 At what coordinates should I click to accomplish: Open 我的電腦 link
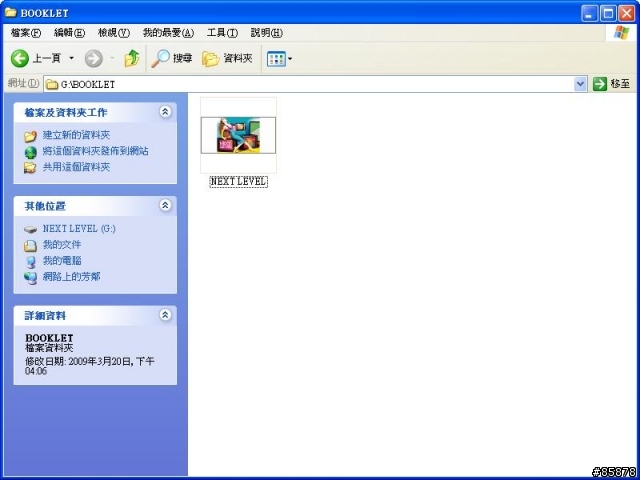point(62,260)
